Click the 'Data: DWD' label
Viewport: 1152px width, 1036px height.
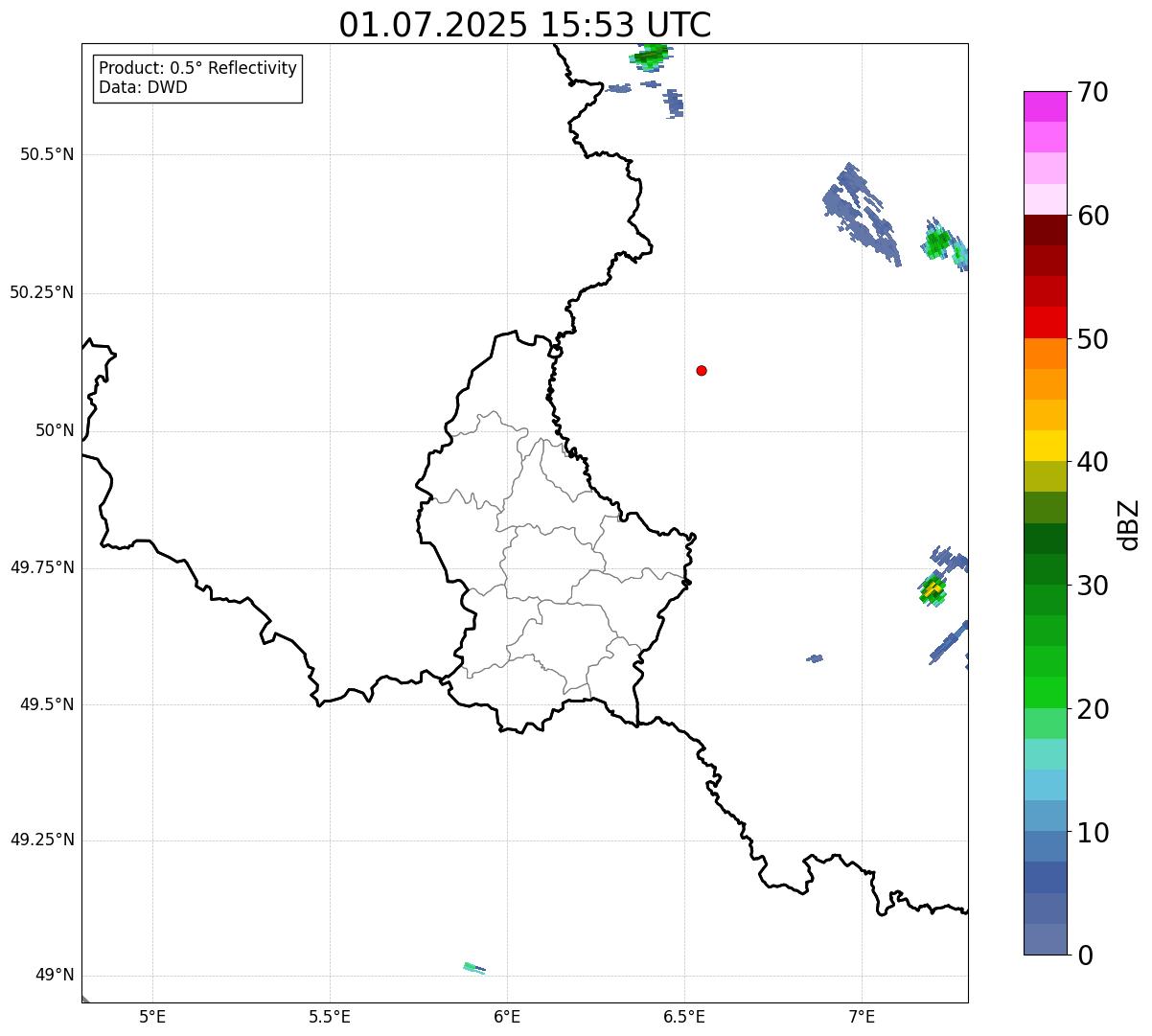click(x=143, y=87)
